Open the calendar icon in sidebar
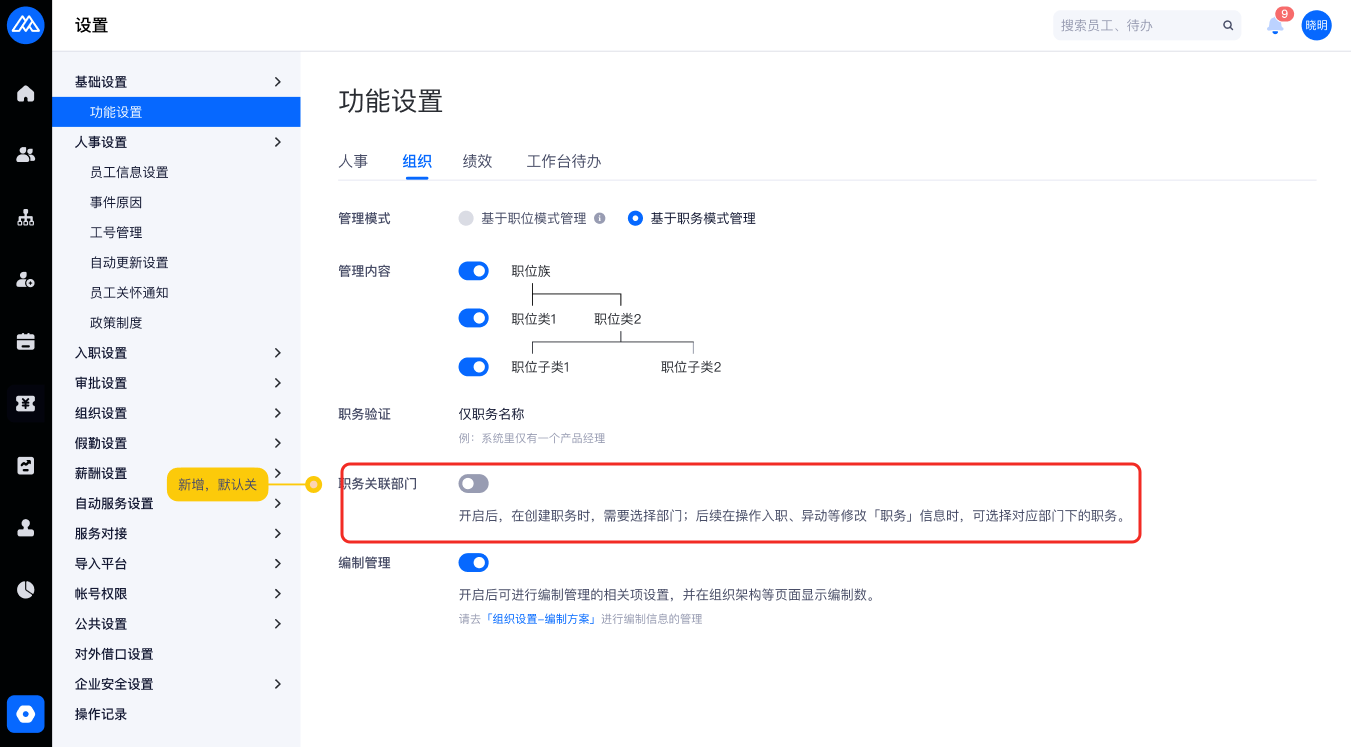The image size is (1351, 747). [26, 342]
